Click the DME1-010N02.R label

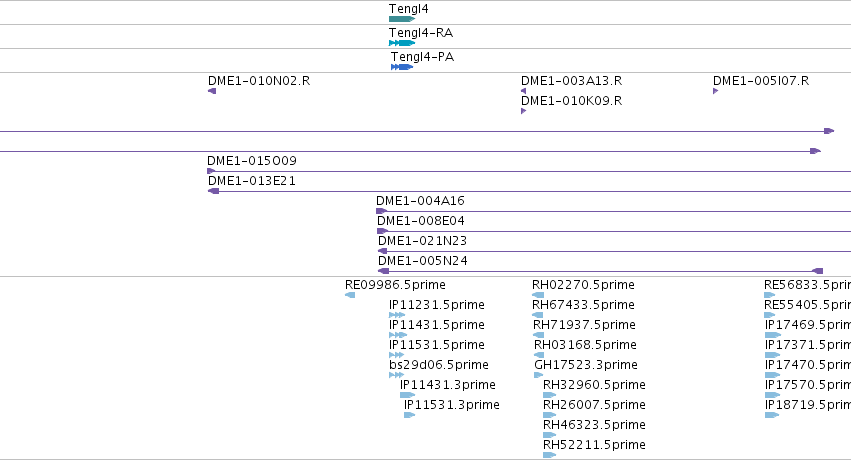259,81
